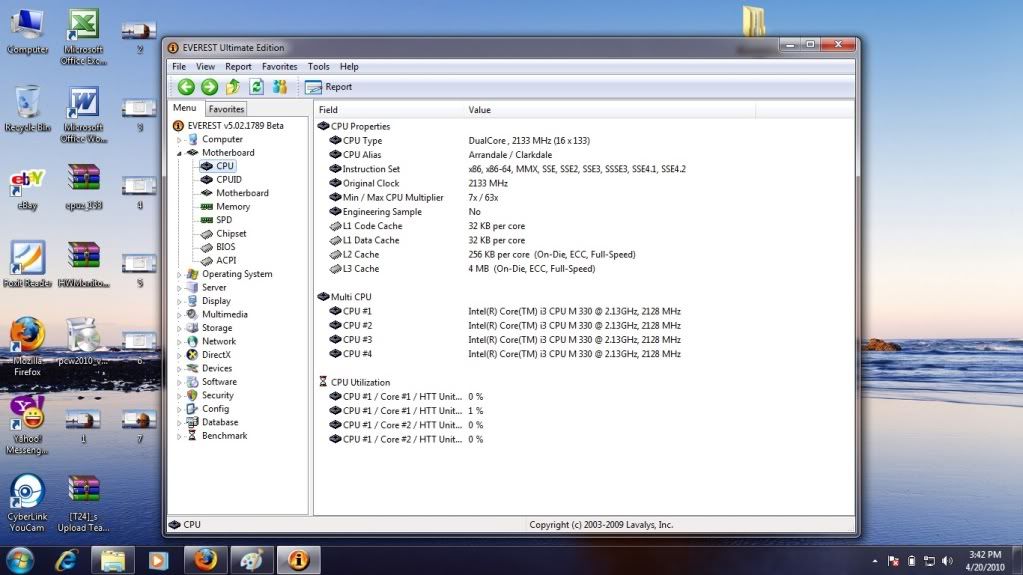
Task: Select the Devices tree item
Action: [x=217, y=368]
